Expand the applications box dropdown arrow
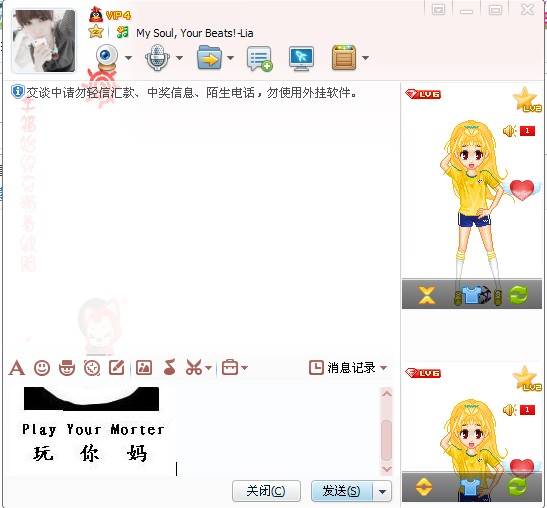547x508 pixels. [x=365, y=58]
